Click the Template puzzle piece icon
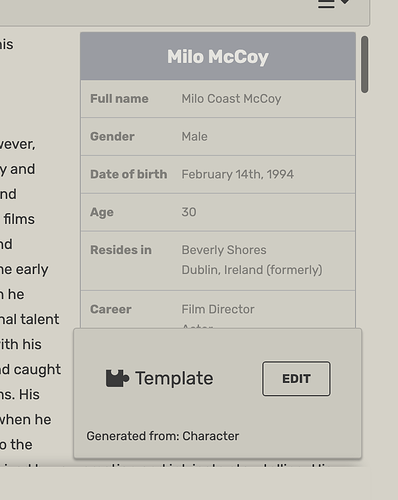 [117, 378]
